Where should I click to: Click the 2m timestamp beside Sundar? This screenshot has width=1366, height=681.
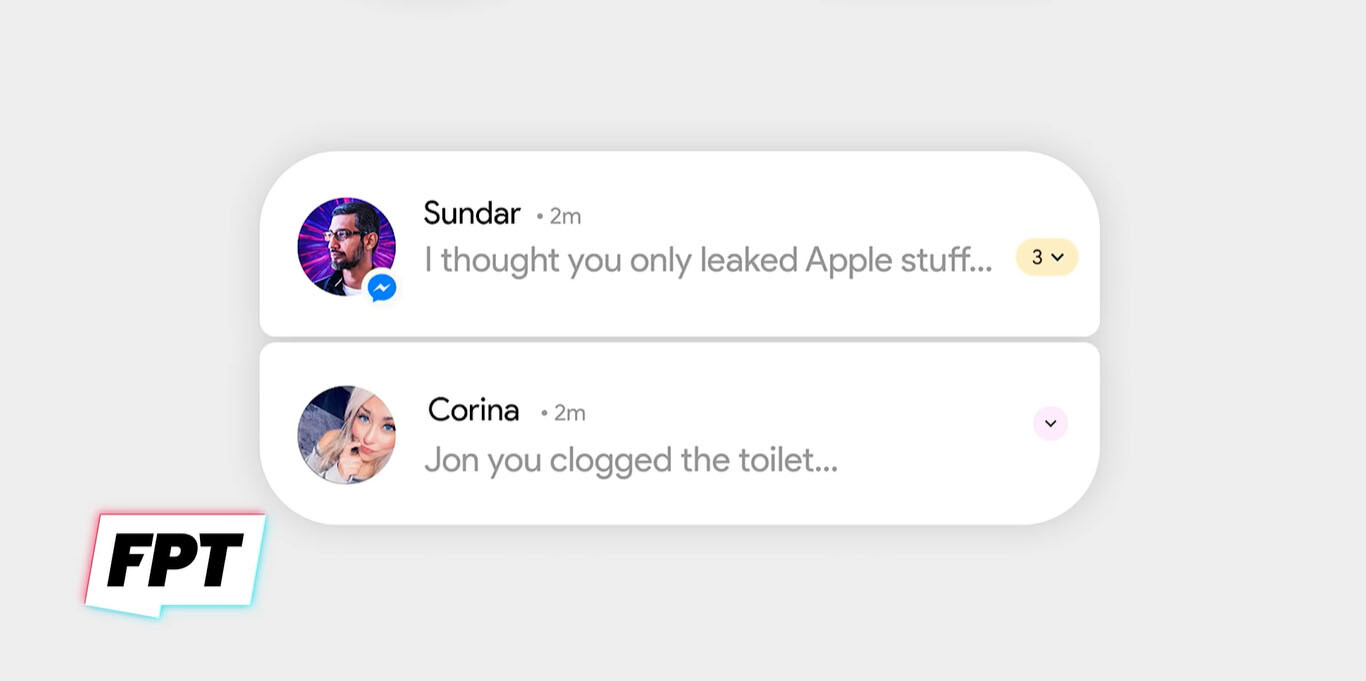coord(565,216)
